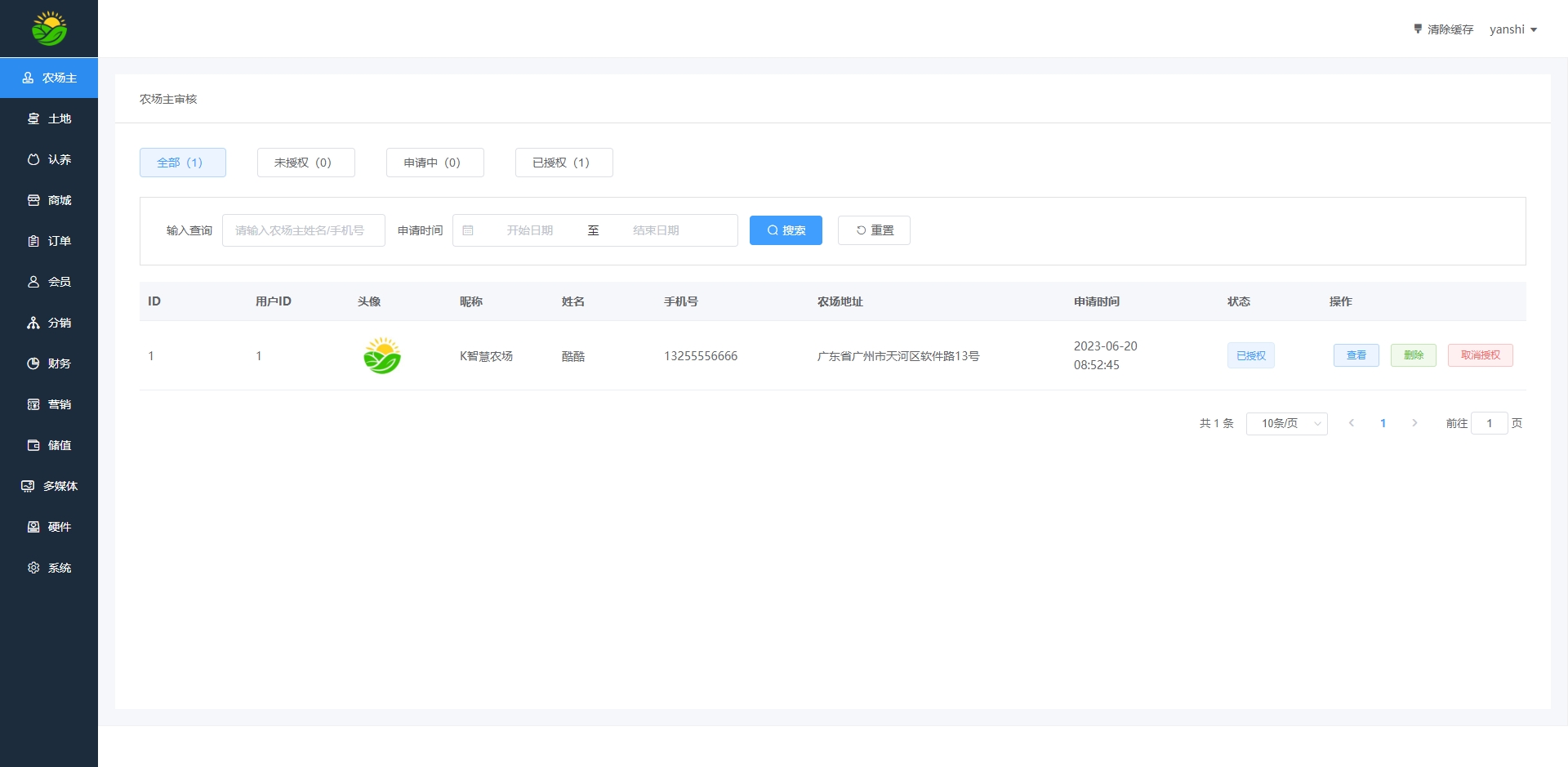Screen dimensions: 1568x767
Task: Click the 取消授权 button in row
Action: coord(1480,355)
